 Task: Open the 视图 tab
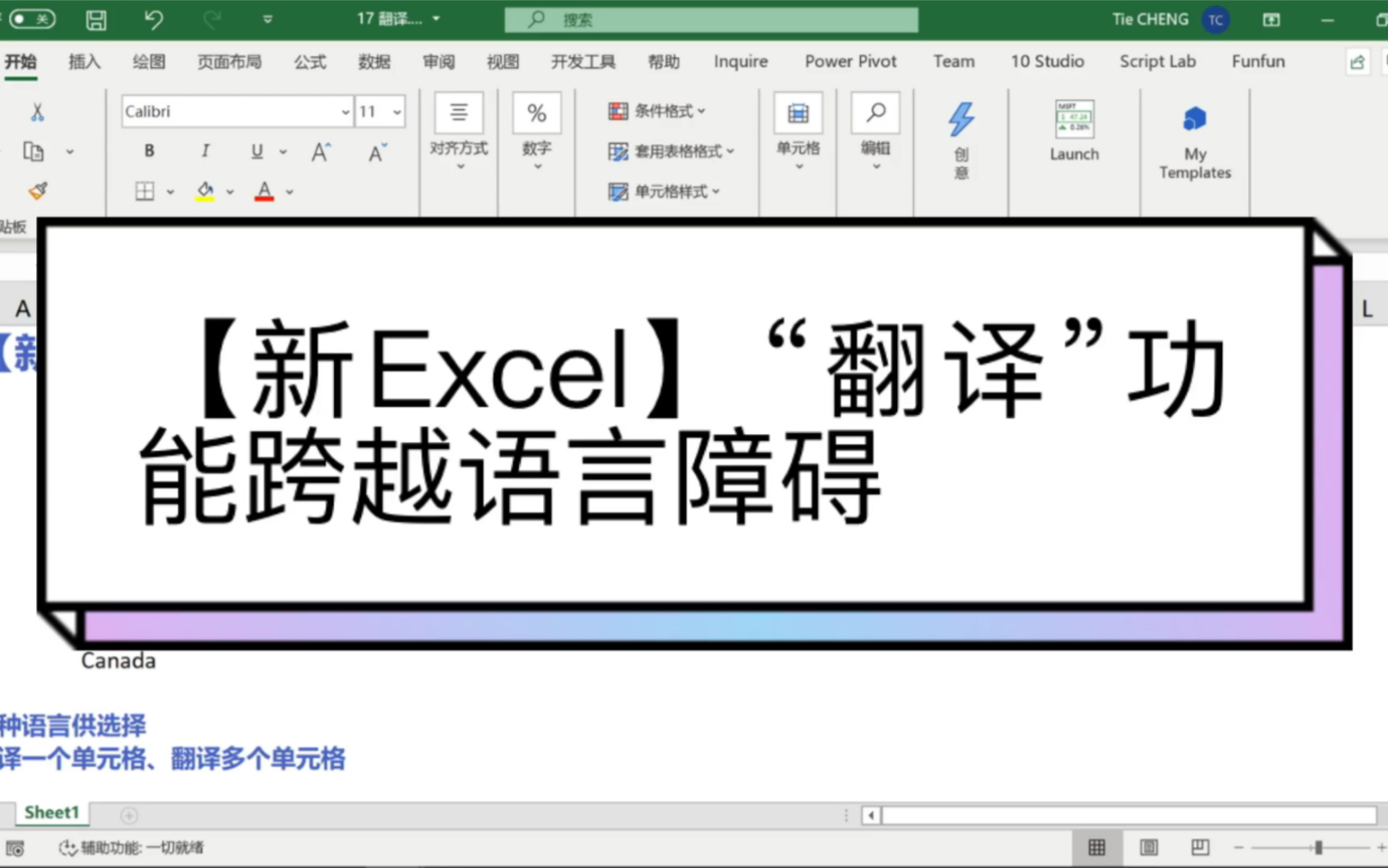pos(503,62)
